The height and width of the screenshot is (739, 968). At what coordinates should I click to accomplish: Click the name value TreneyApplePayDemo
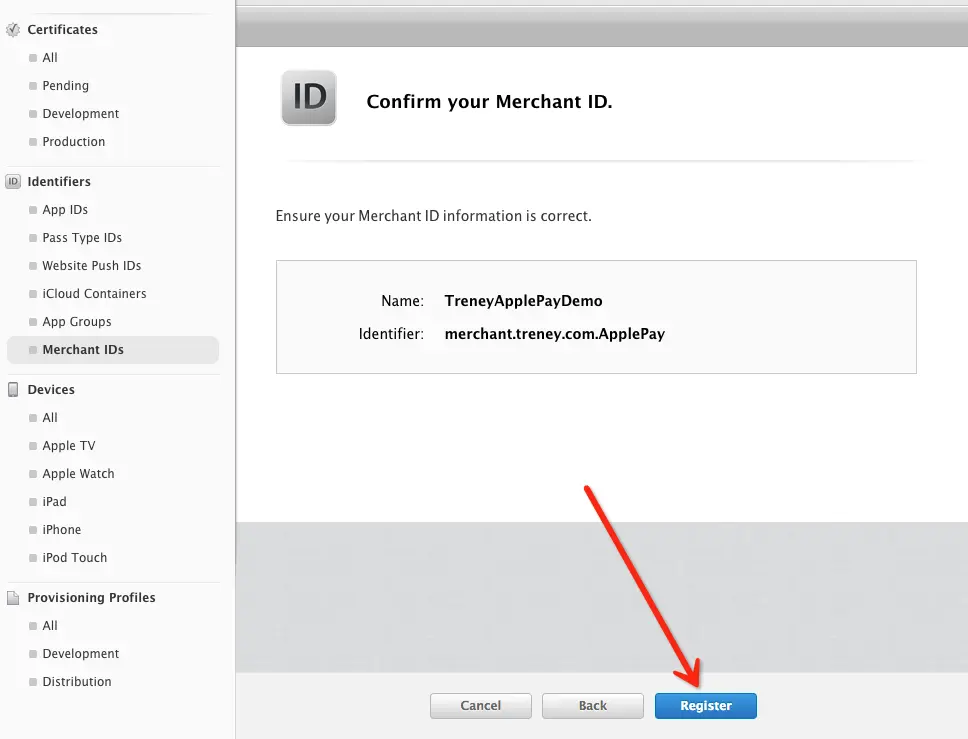point(523,301)
